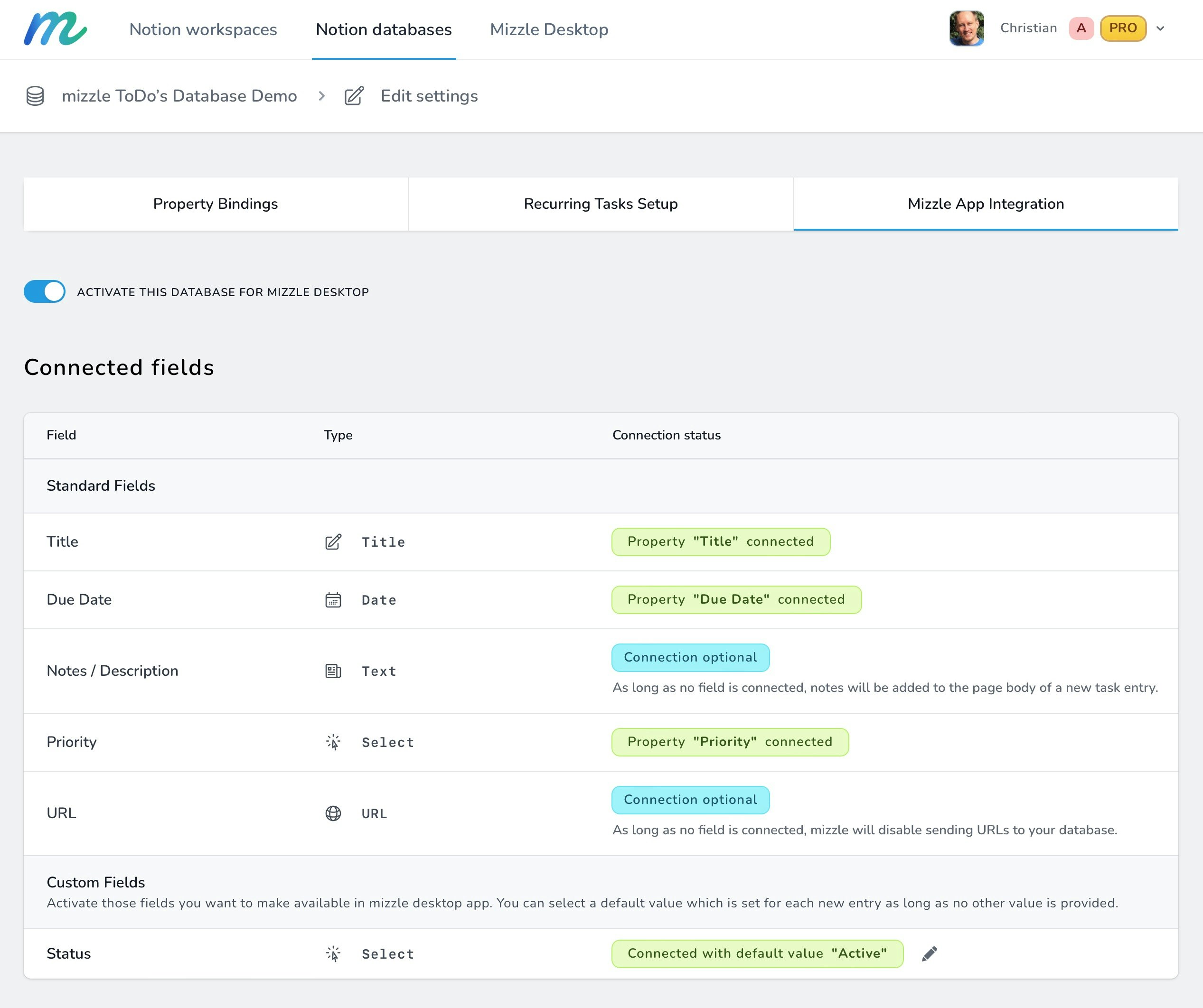Click the Custom Fields description text
Image resolution: width=1203 pixels, height=1008 pixels.
pos(583,903)
